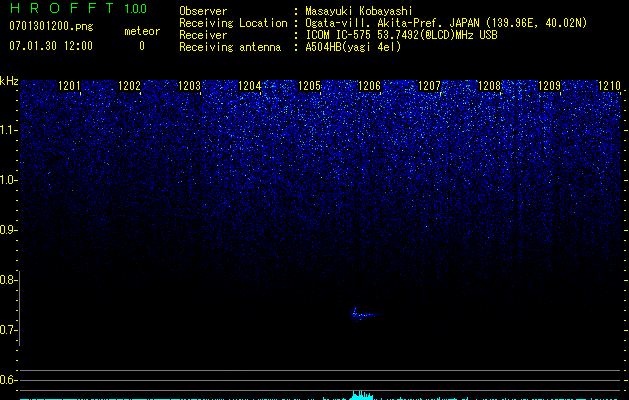Image resolution: width=629 pixels, height=400 pixels.
Task: Click the 1202 time marker
Action: (129, 86)
